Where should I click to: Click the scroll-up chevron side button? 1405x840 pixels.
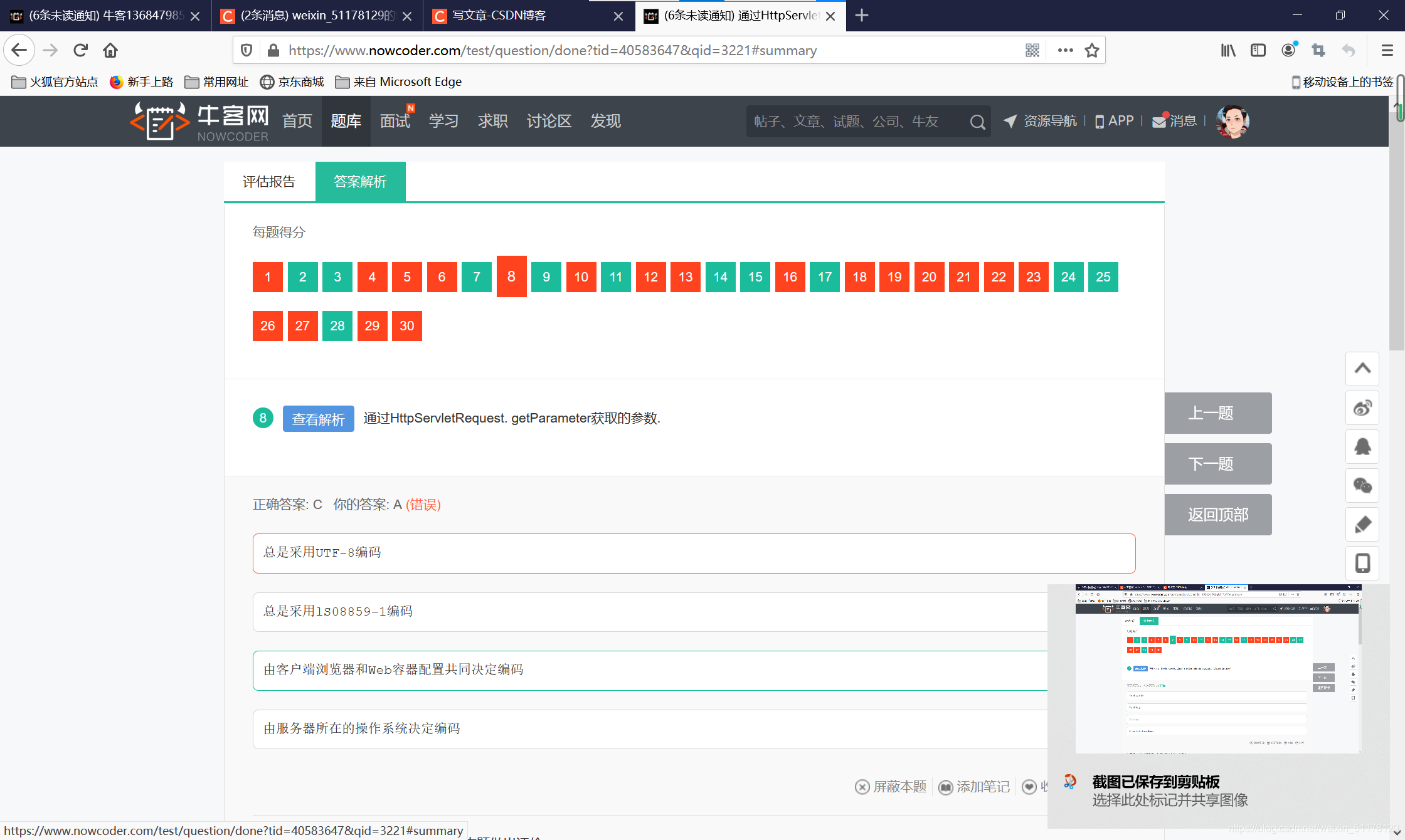click(x=1362, y=369)
